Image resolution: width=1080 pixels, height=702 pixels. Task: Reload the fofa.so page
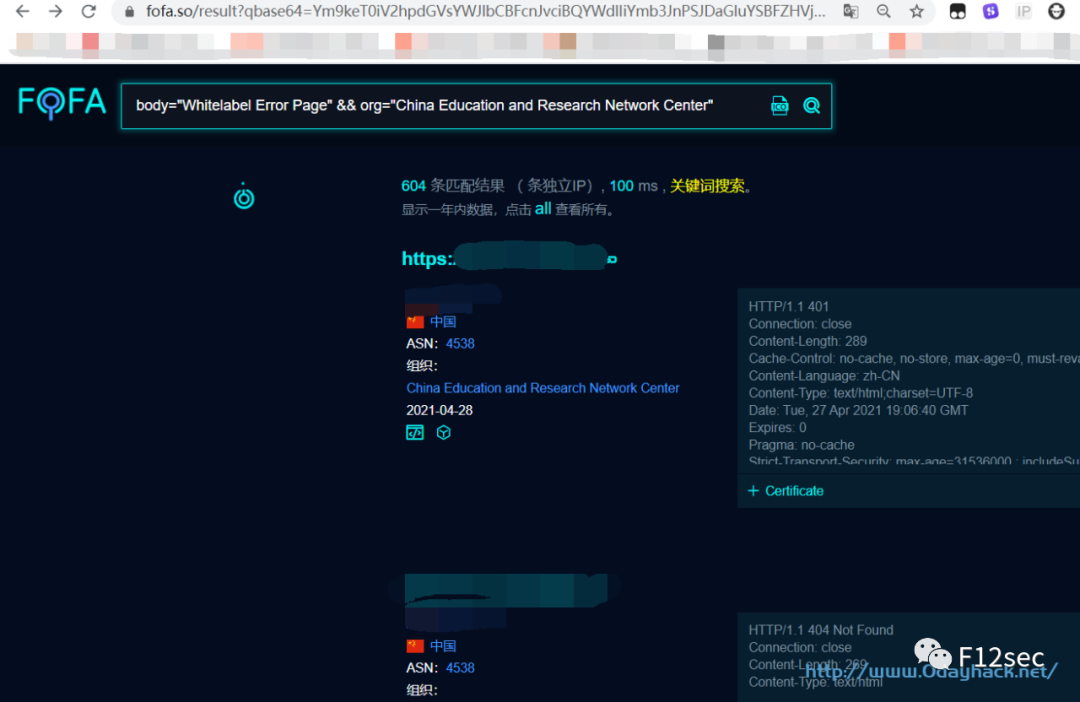pyautogui.click(x=89, y=11)
